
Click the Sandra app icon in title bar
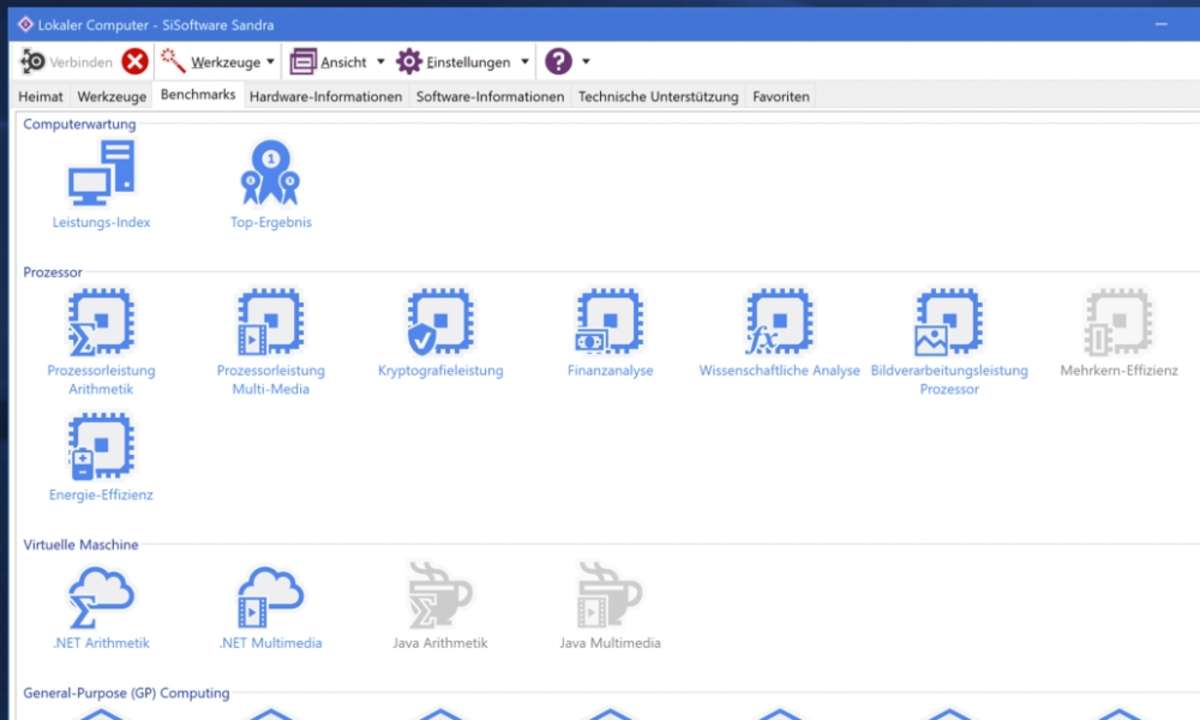(26, 24)
